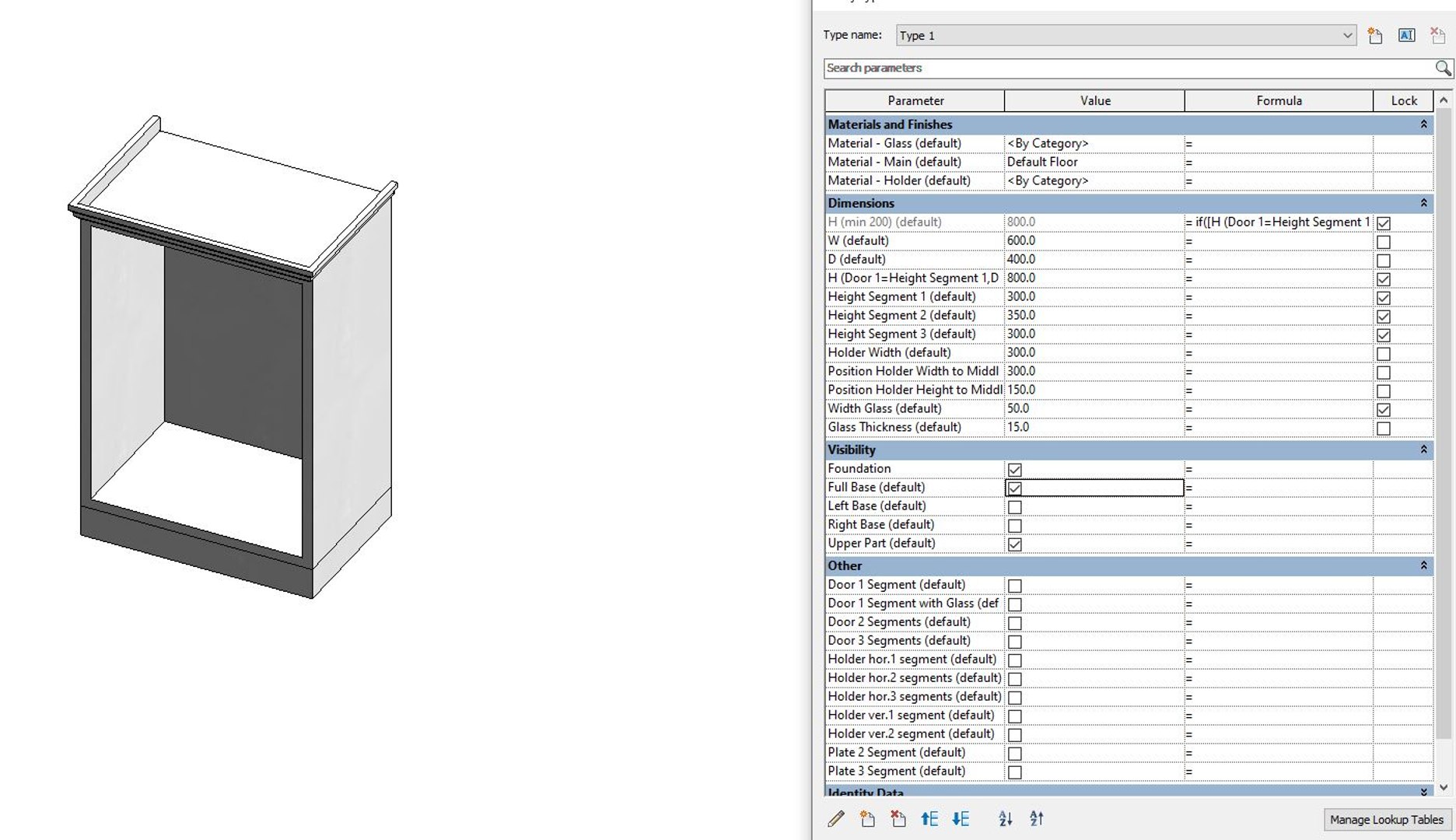Lock the Glass Thickness parameter
The image size is (1456, 840).
click(1383, 429)
